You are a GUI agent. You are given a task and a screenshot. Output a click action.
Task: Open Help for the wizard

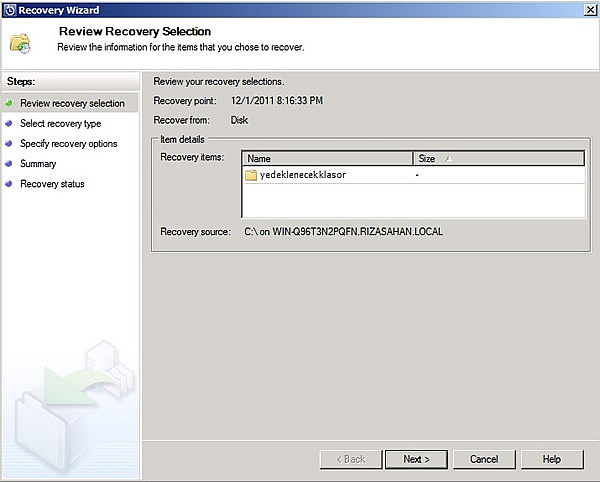point(552,459)
